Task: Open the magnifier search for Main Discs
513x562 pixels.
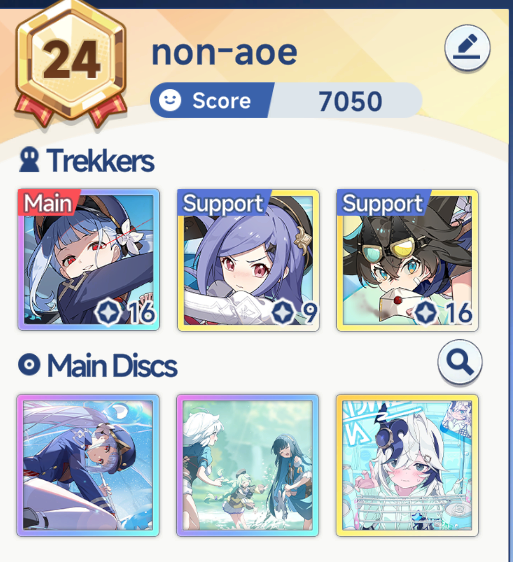Action: tap(460, 362)
